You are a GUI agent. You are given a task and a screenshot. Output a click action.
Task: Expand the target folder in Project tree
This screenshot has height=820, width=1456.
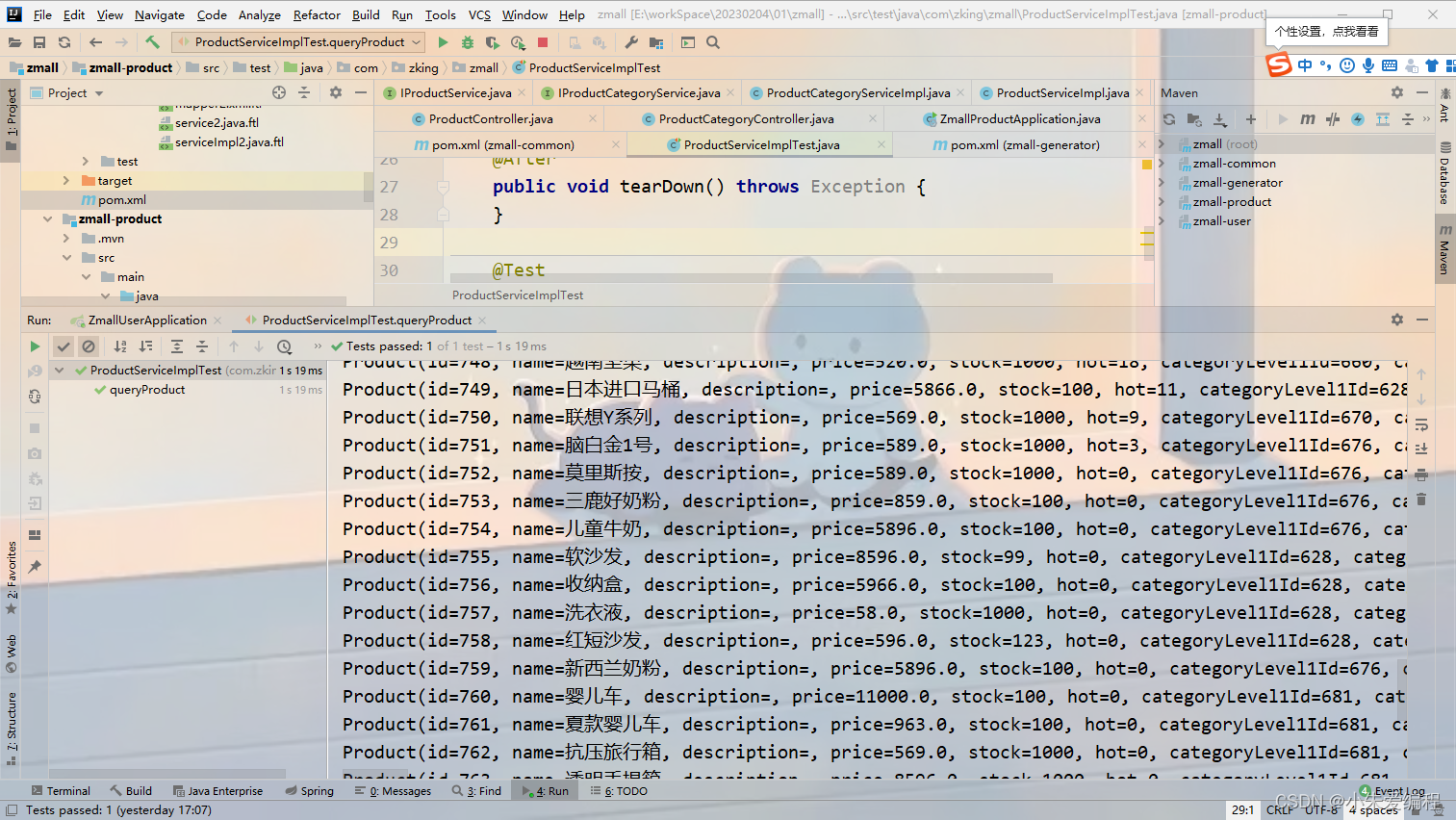click(66, 181)
